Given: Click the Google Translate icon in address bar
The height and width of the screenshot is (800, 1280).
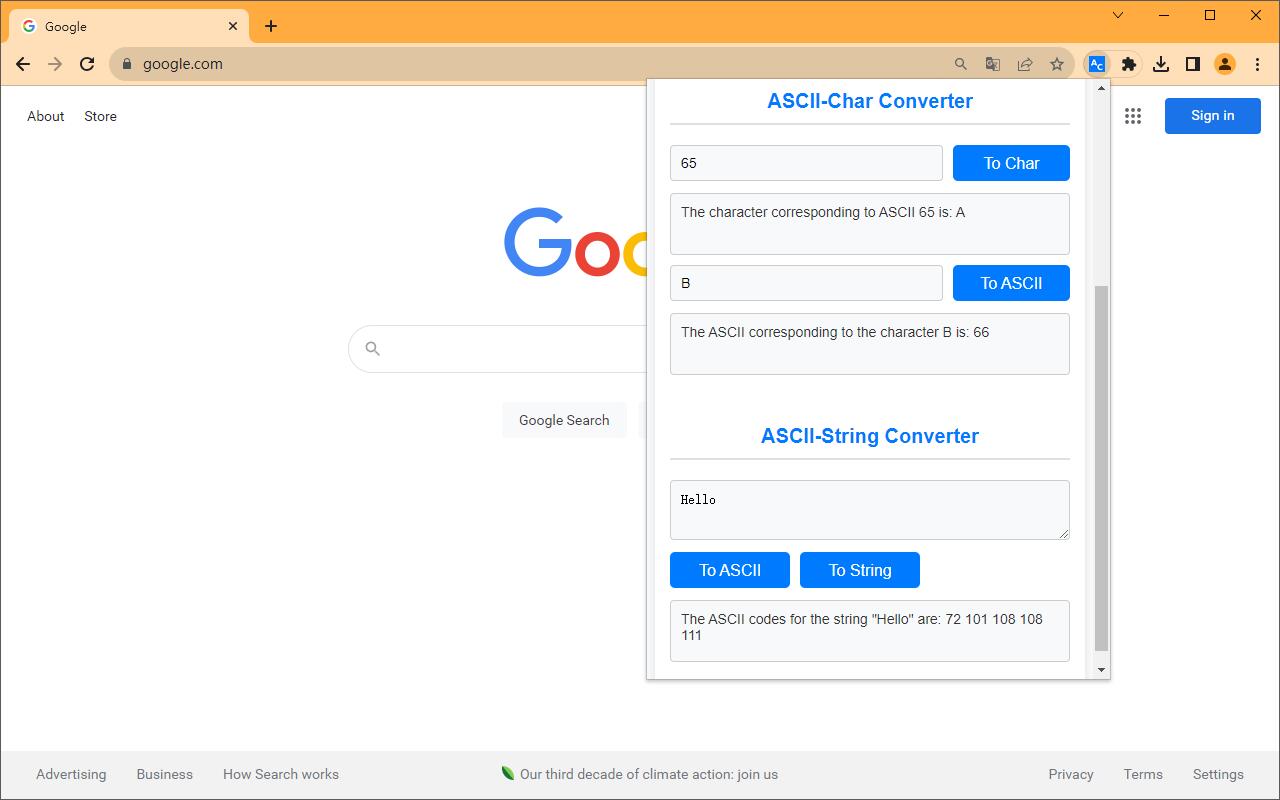Looking at the screenshot, I should pos(992,63).
